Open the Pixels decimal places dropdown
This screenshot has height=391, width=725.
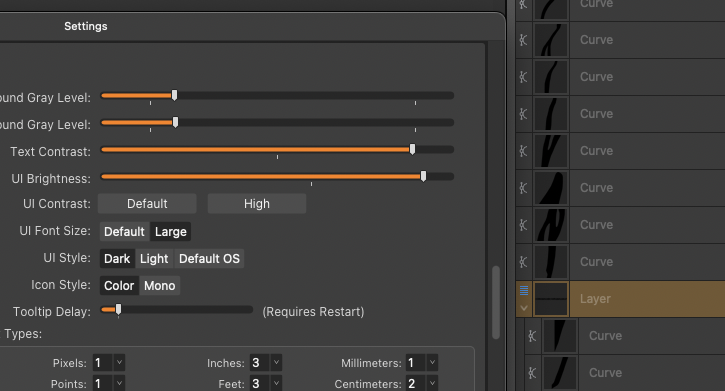point(119,363)
